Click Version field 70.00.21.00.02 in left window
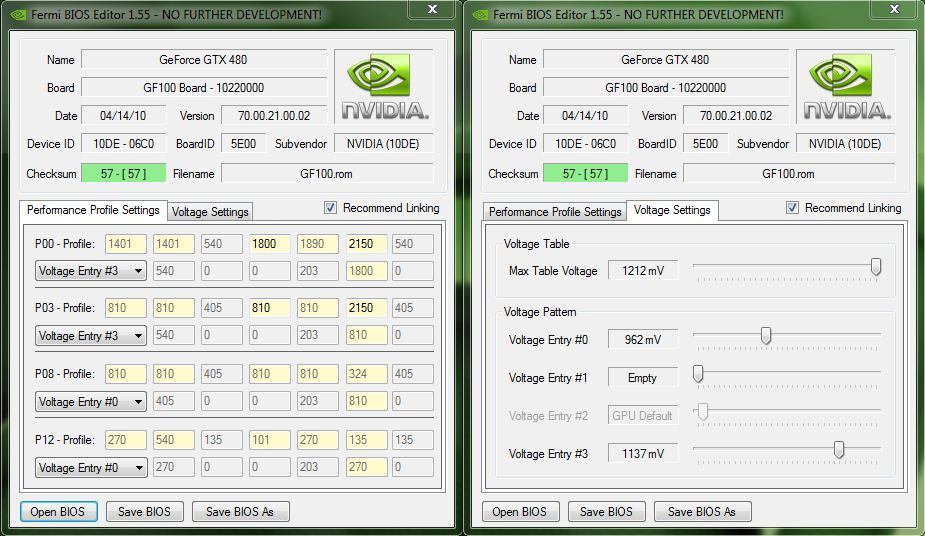Viewport: 925px width, 536px height. 274,116
